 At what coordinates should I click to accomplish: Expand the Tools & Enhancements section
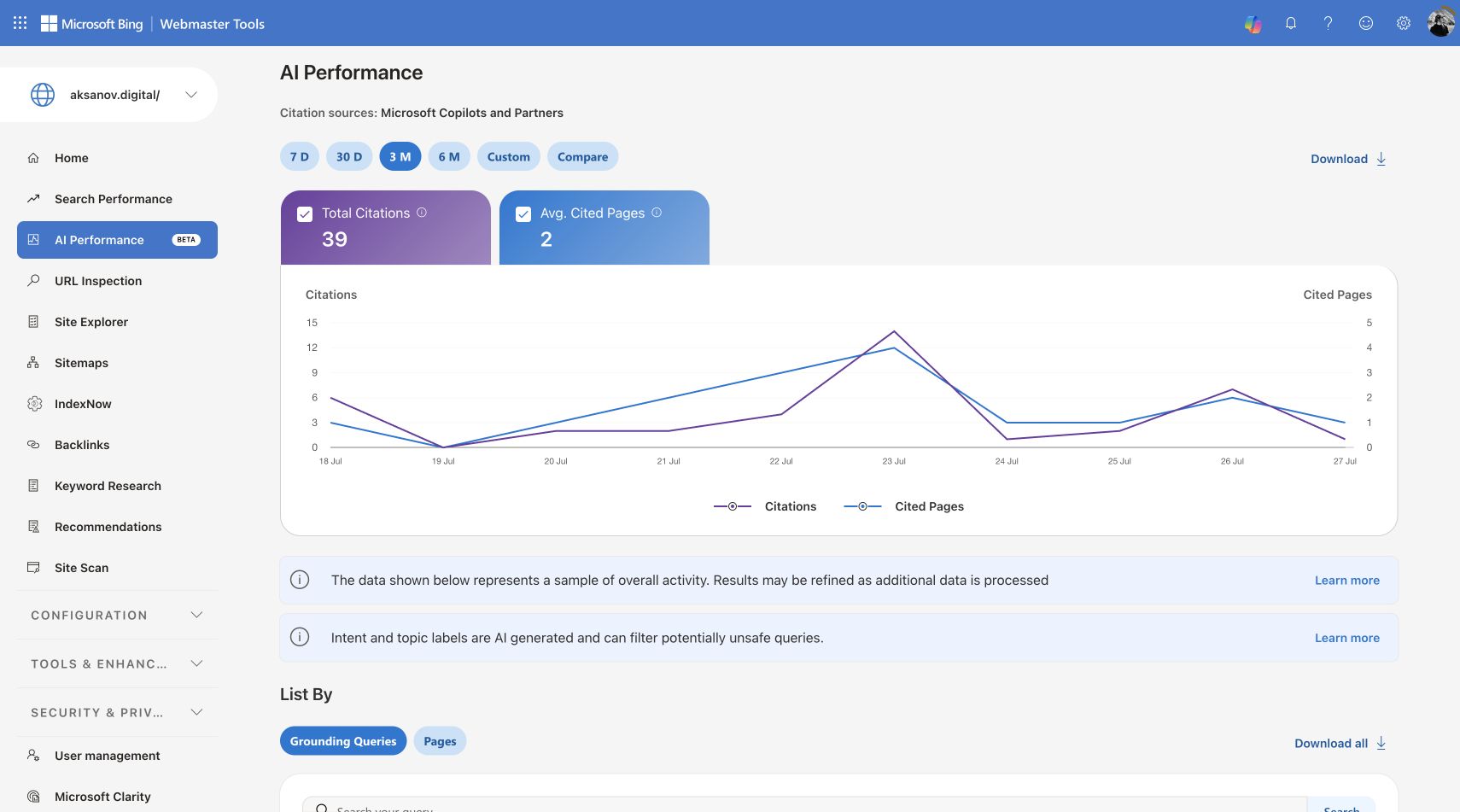click(x=118, y=664)
